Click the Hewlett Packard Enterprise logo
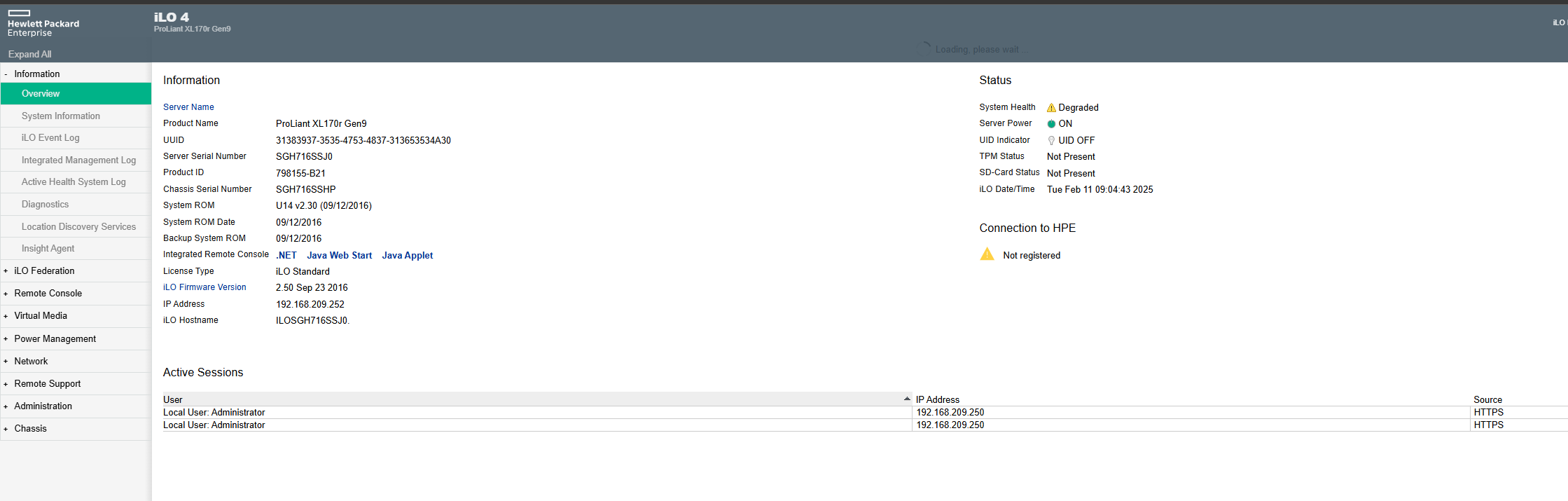Screen dimensions: 1568x501 coord(43,23)
